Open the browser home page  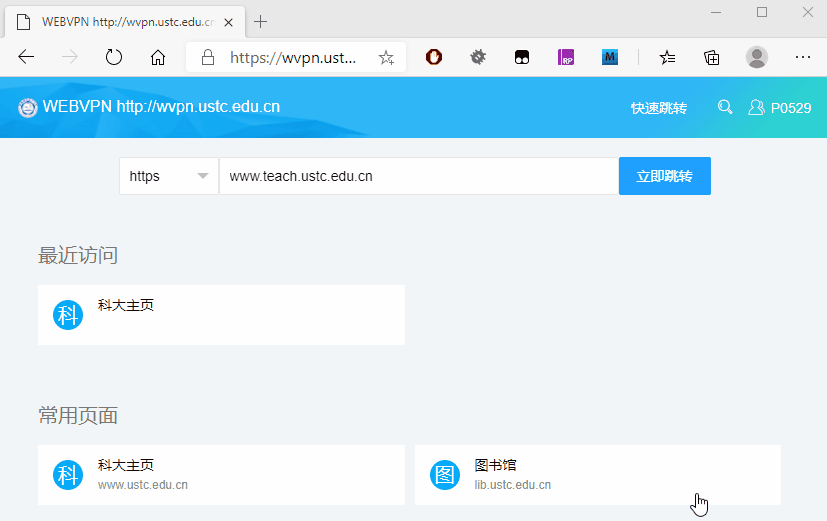[158, 57]
